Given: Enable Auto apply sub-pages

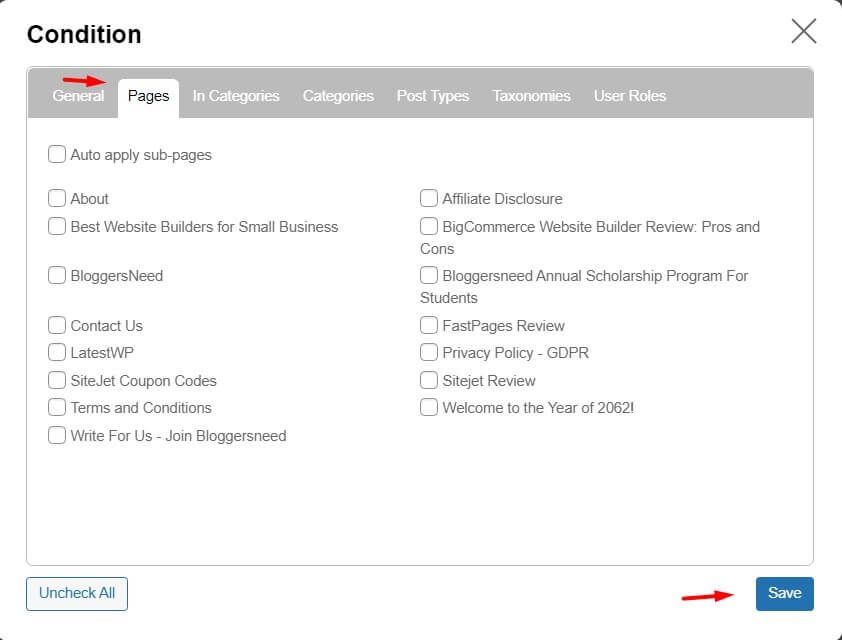Looking at the screenshot, I should [x=57, y=154].
